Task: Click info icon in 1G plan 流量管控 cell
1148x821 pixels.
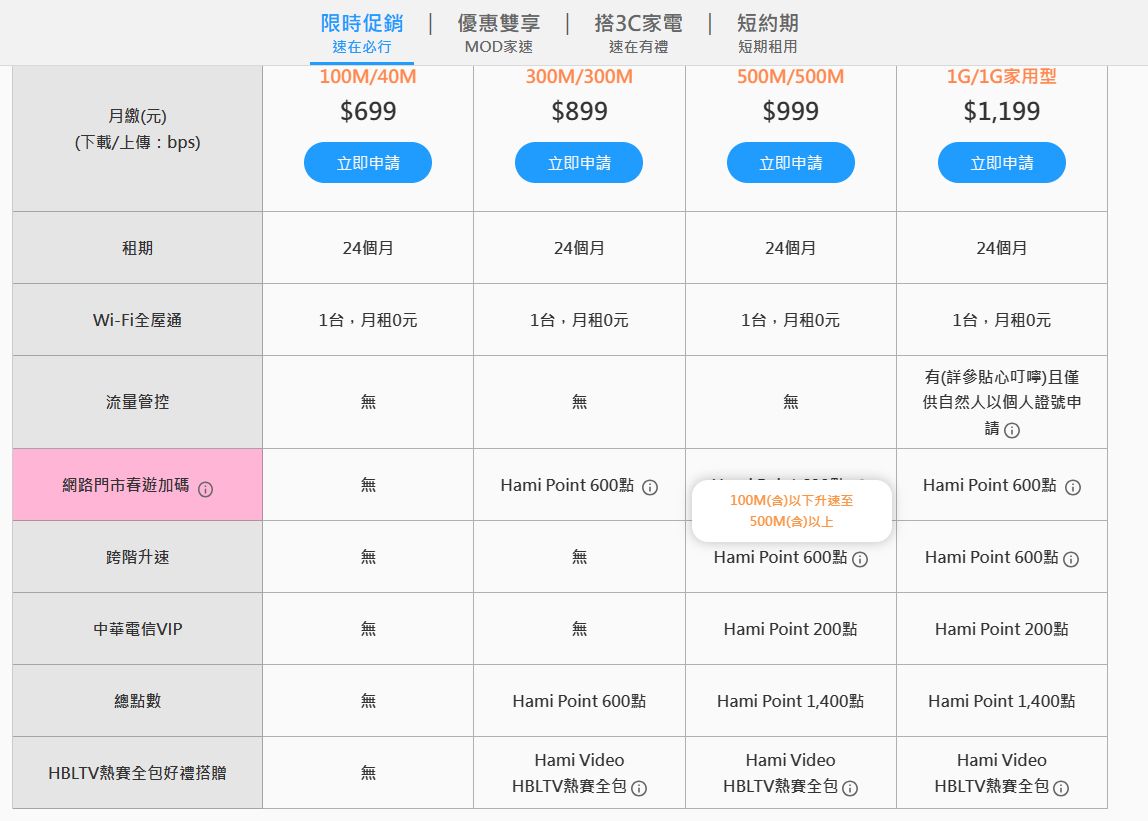Action: (x=1011, y=430)
